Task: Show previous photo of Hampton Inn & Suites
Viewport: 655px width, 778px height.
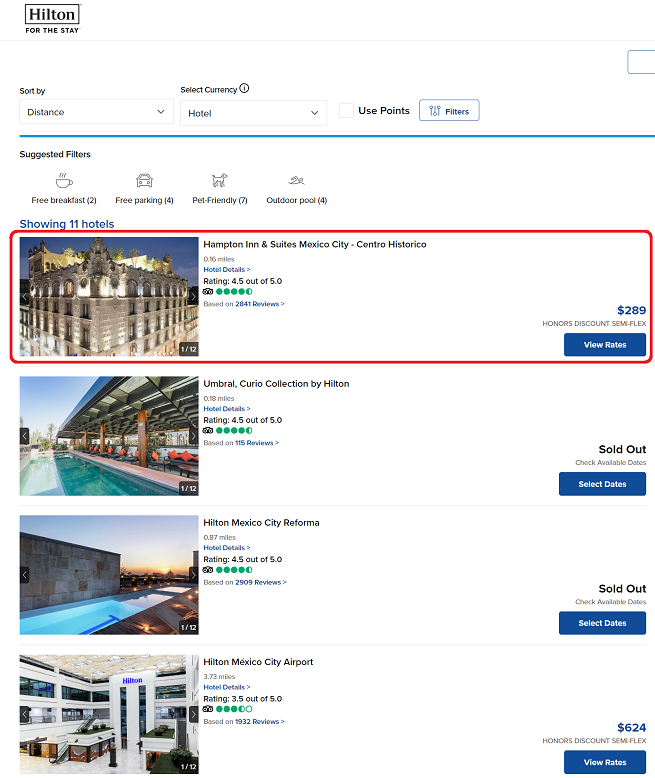Action: pyautogui.click(x=25, y=297)
